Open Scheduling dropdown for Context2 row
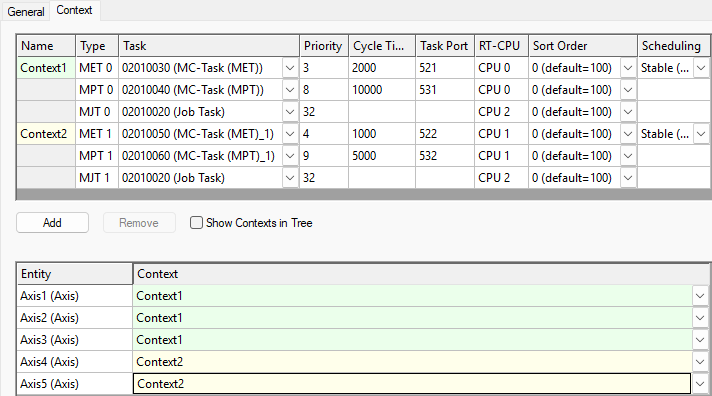712x396 pixels. click(702, 134)
